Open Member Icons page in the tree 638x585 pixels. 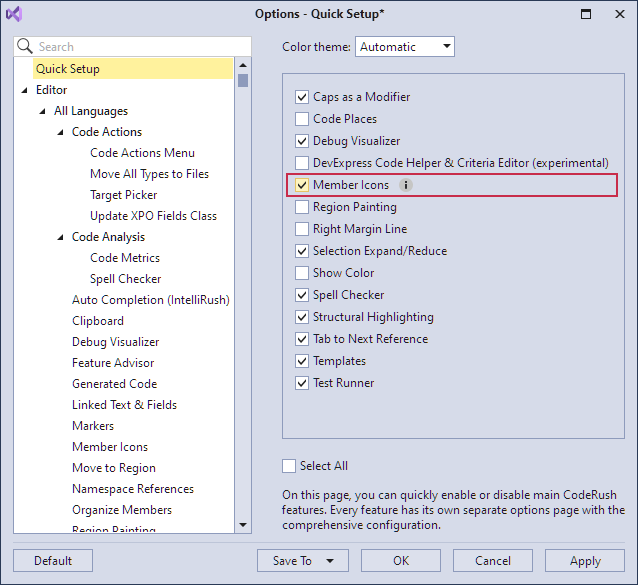pyautogui.click(x=110, y=447)
